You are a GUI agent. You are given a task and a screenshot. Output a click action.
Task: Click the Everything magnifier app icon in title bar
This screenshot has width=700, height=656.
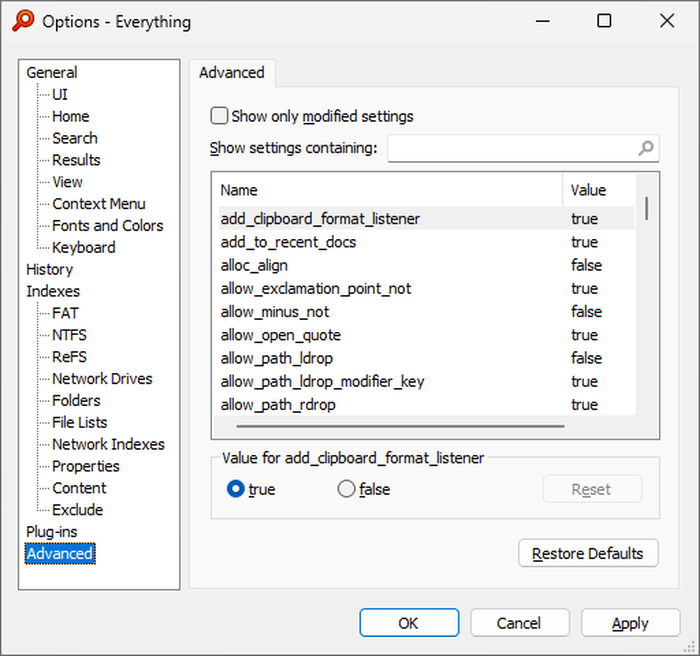point(23,21)
